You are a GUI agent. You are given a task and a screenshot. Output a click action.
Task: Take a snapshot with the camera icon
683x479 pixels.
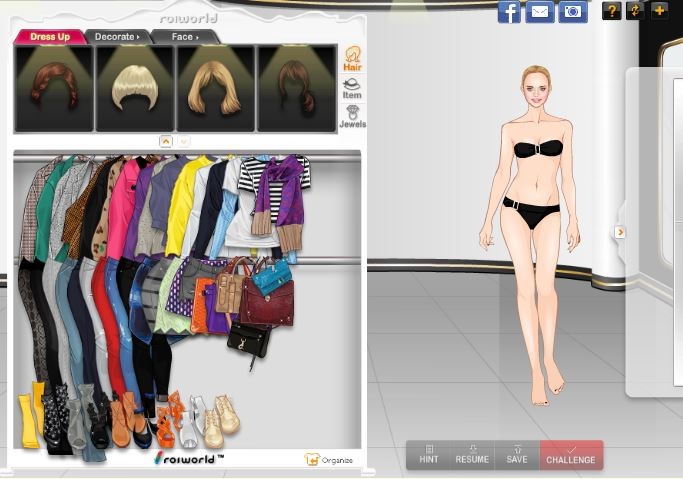pyautogui.click(x=573, y=12)
